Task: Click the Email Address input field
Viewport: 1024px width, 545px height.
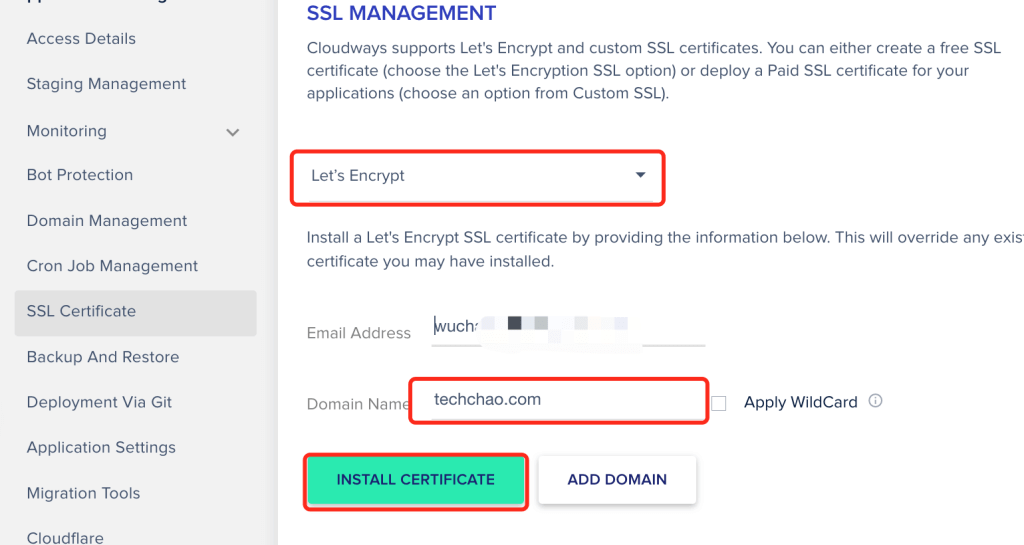Action: (x=568, y=328)
